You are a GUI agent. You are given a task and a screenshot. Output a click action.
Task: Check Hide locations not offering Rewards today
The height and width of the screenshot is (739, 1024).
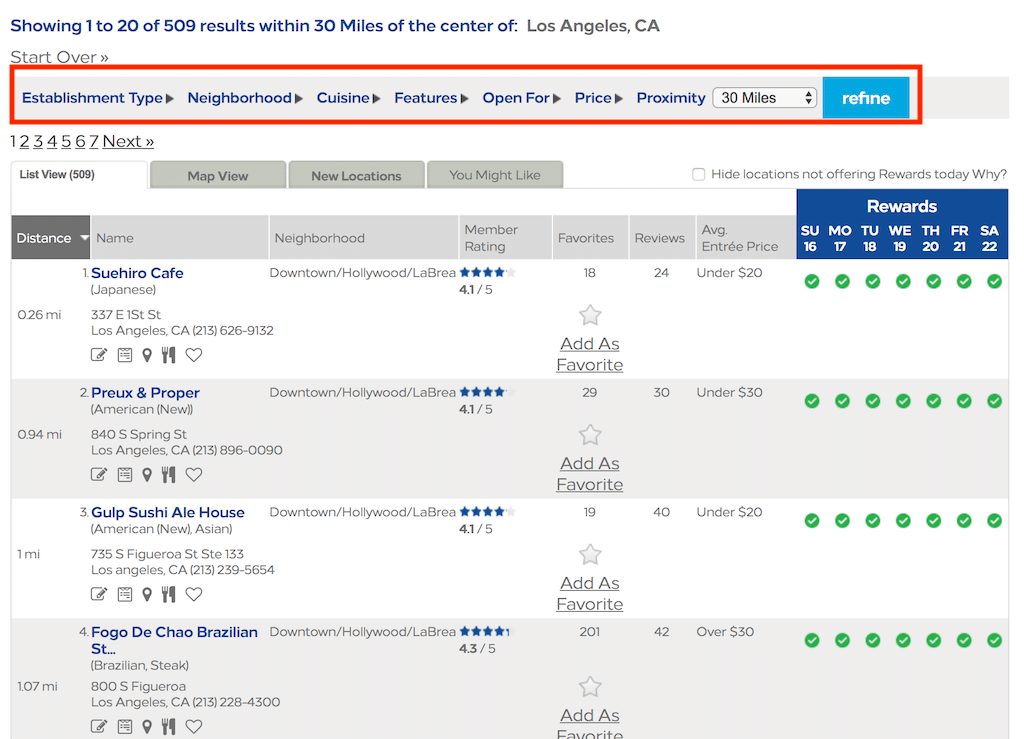click(699, 174)
